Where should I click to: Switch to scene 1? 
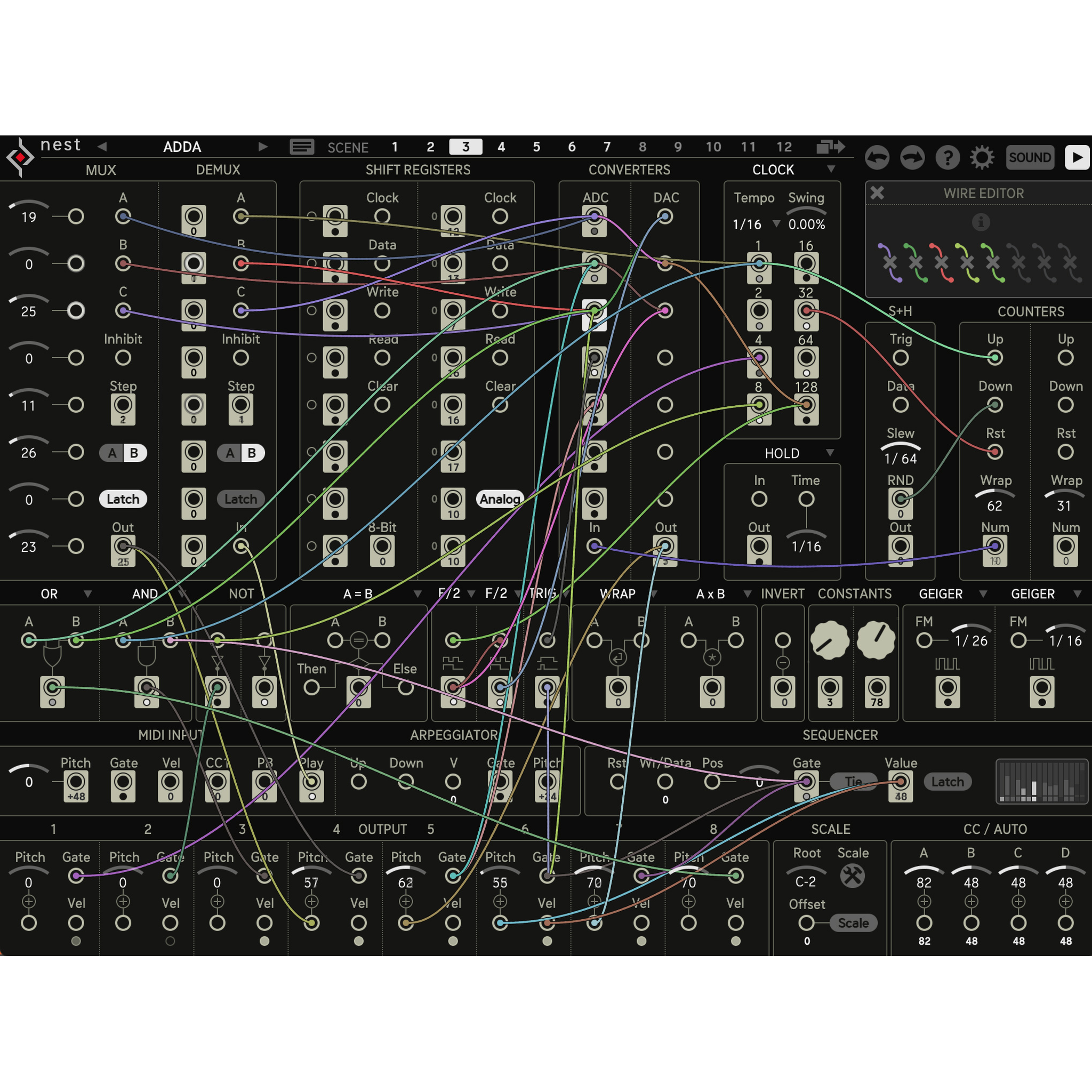pos(395,147)
